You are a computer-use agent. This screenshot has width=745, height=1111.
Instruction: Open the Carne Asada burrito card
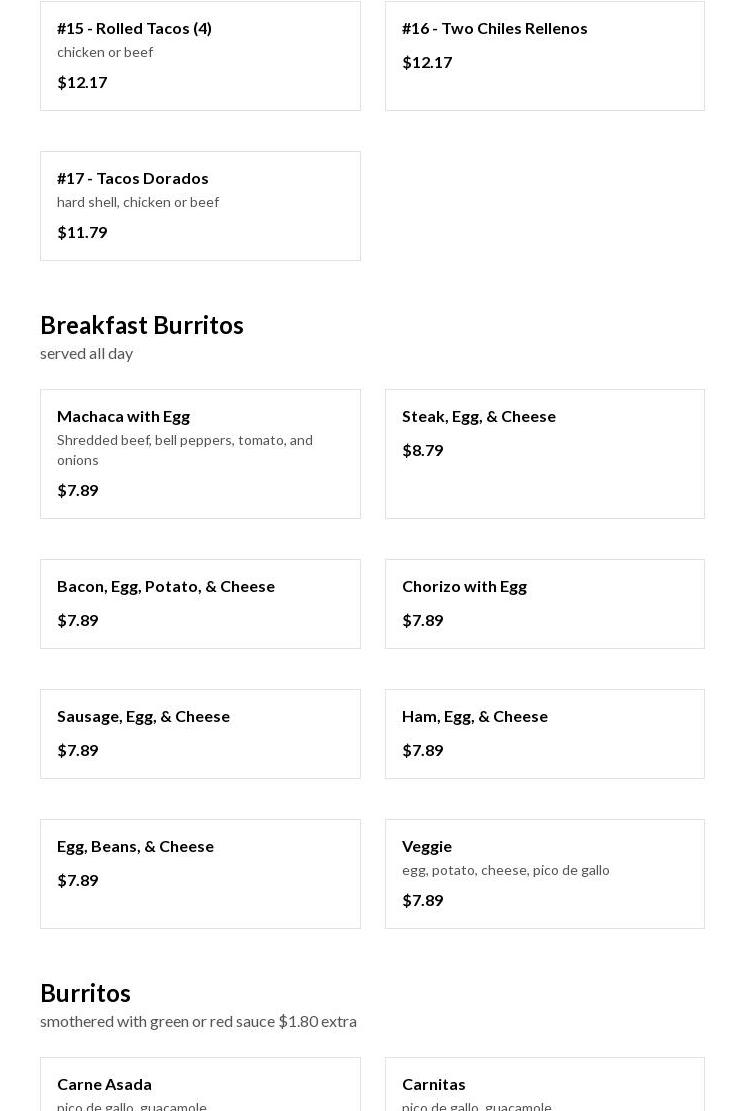pyautogui.click(x=200, y=1085)
